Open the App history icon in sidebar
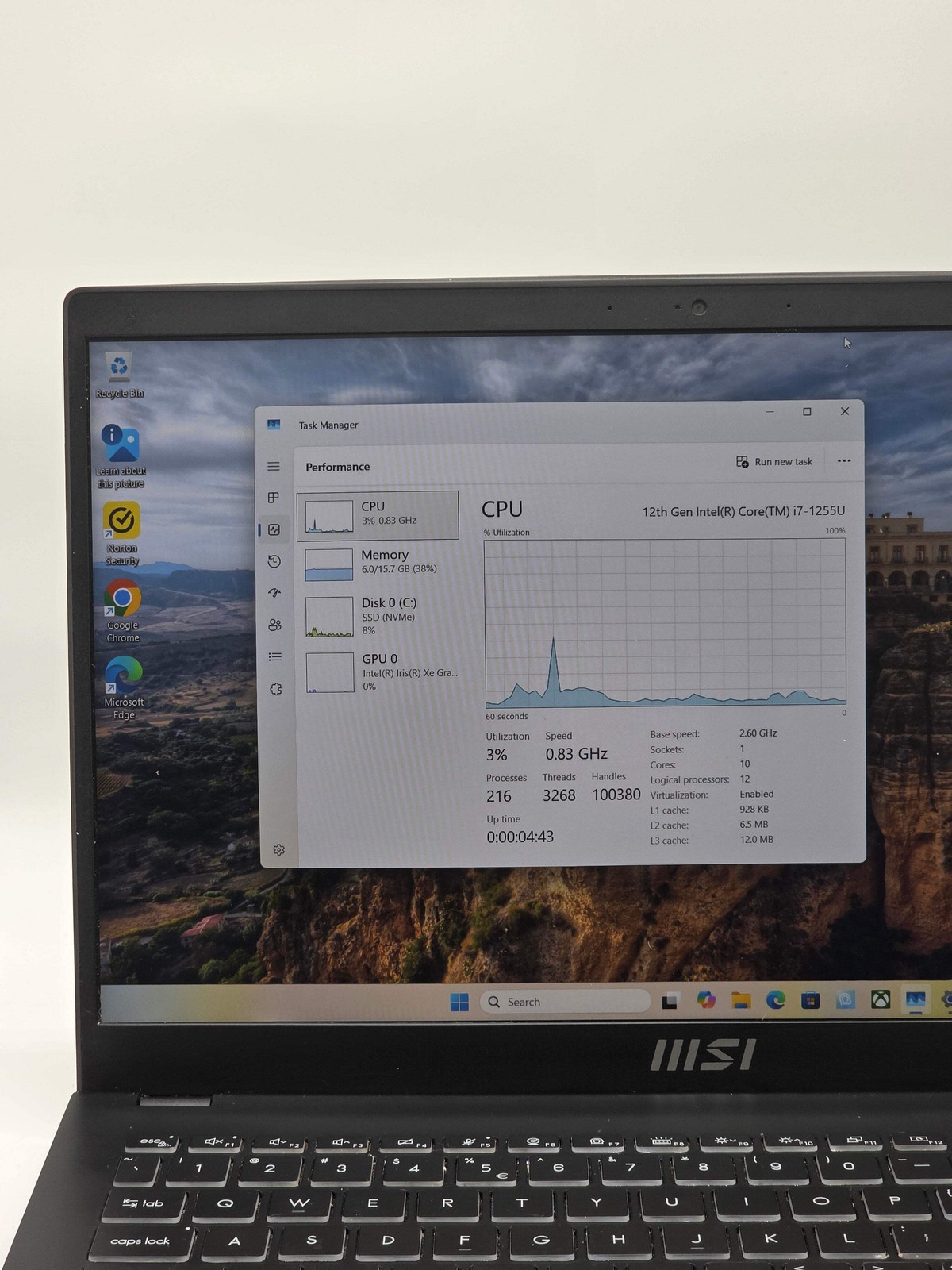 pyautogui.click(x=274, y=561)
